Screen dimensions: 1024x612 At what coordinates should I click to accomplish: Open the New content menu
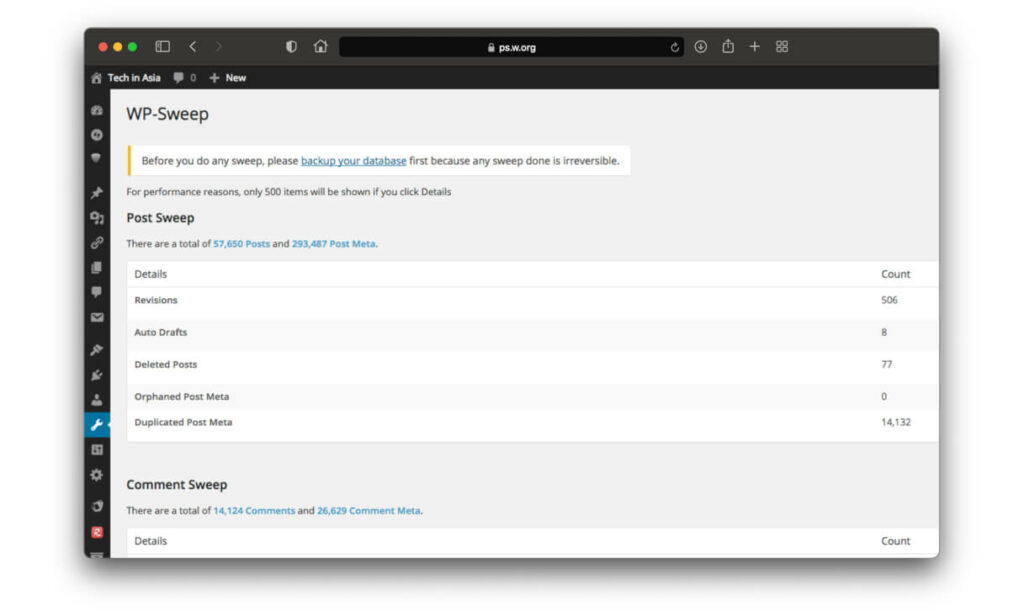point(236,78)
